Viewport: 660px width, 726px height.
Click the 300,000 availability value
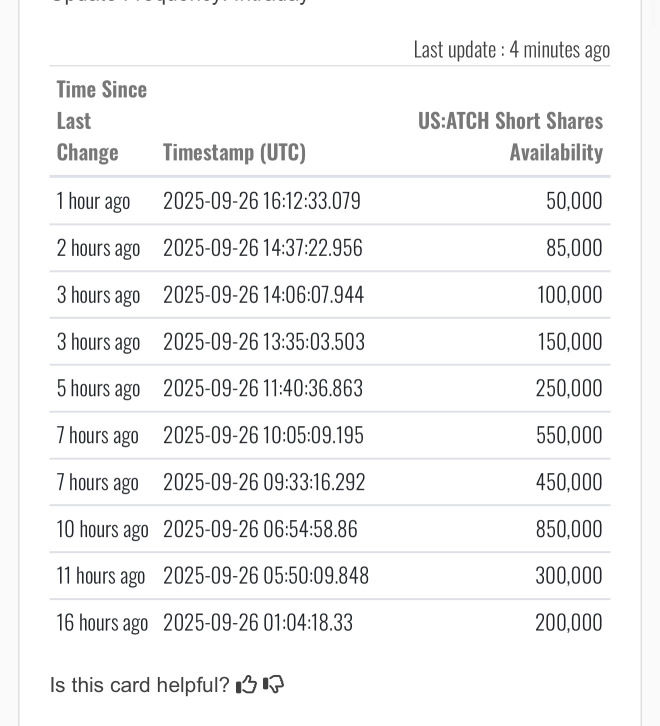click(x=568, y=576)
